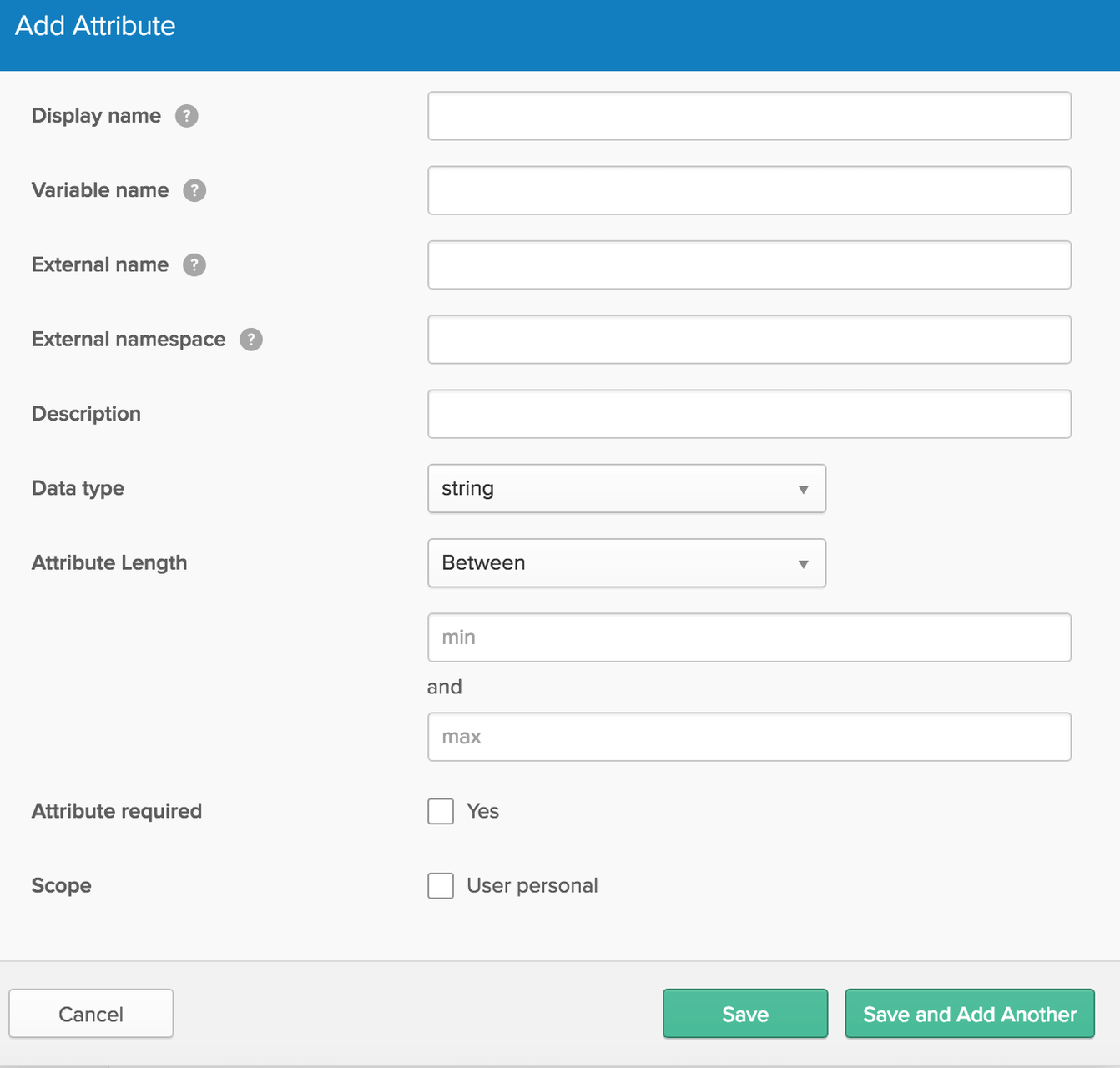Image resolution: width=1120 pixels, height=1068 pixels.
Task: Click the min length input field
Action: [x=749, y=637]
